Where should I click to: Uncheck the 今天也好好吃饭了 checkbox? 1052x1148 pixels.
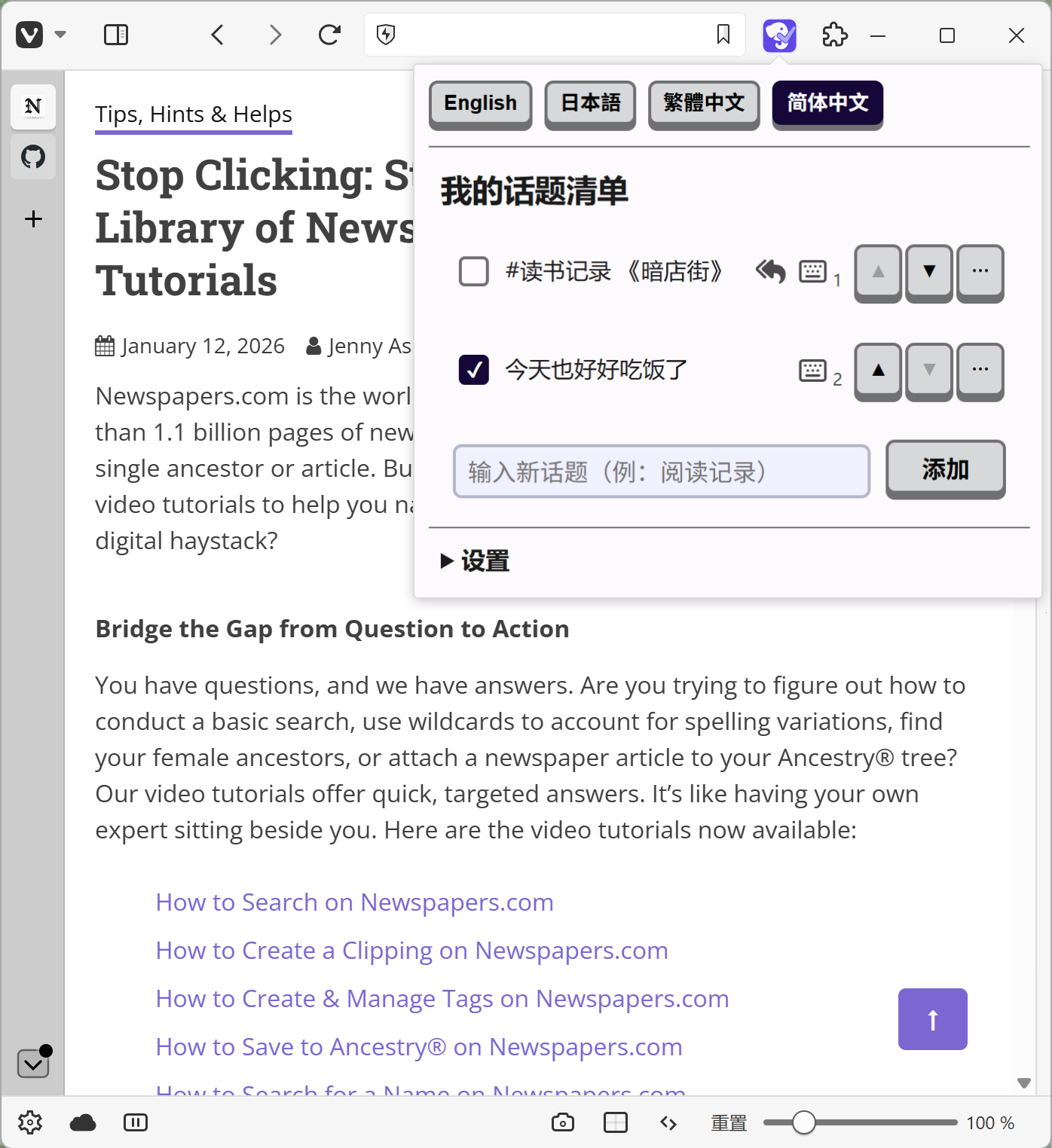[474, 370]
